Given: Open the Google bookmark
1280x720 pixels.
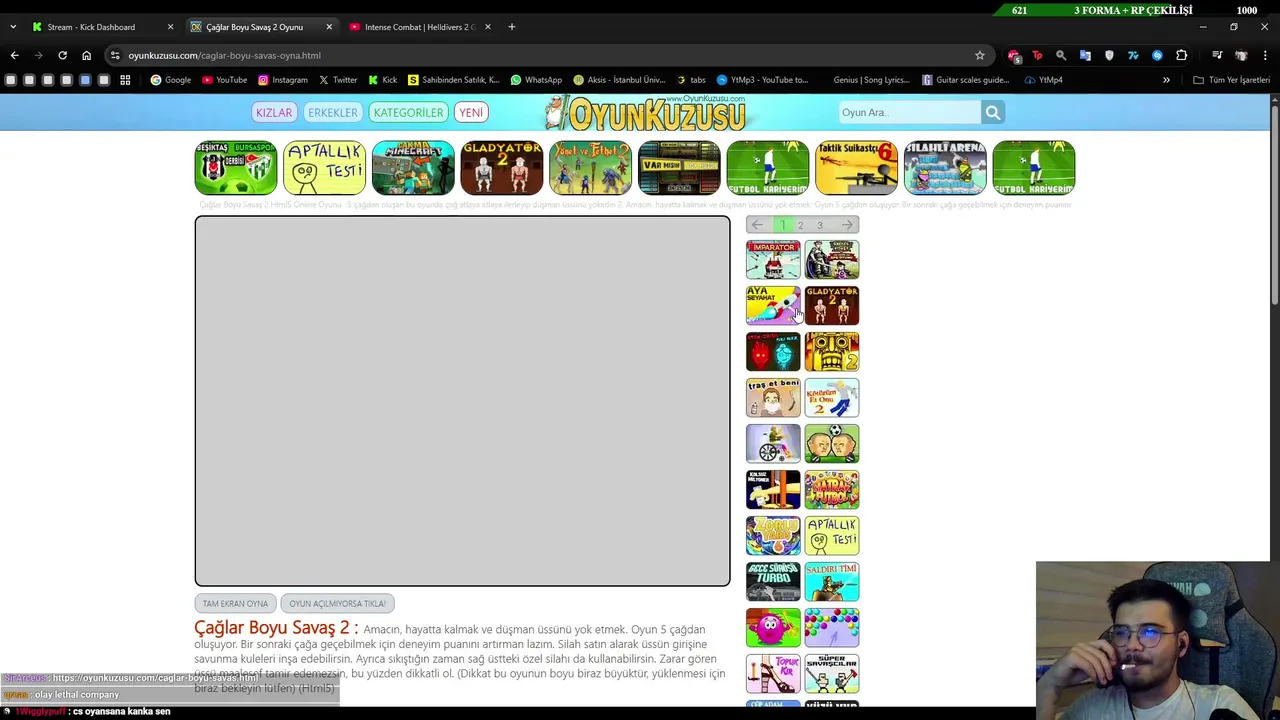Looking at the screenshot, I should coord(170,80).
